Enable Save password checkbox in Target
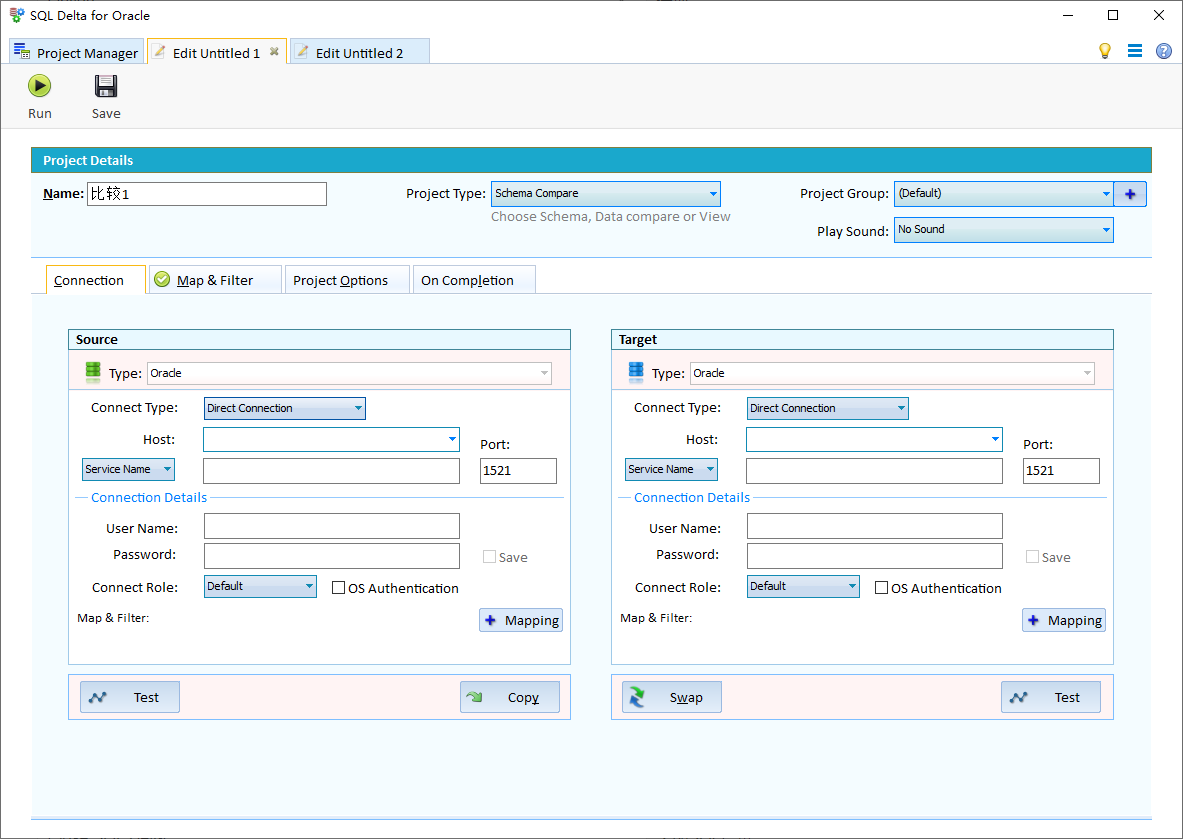The width and height of the screenshot is (1183, 839). point(1033,557)
